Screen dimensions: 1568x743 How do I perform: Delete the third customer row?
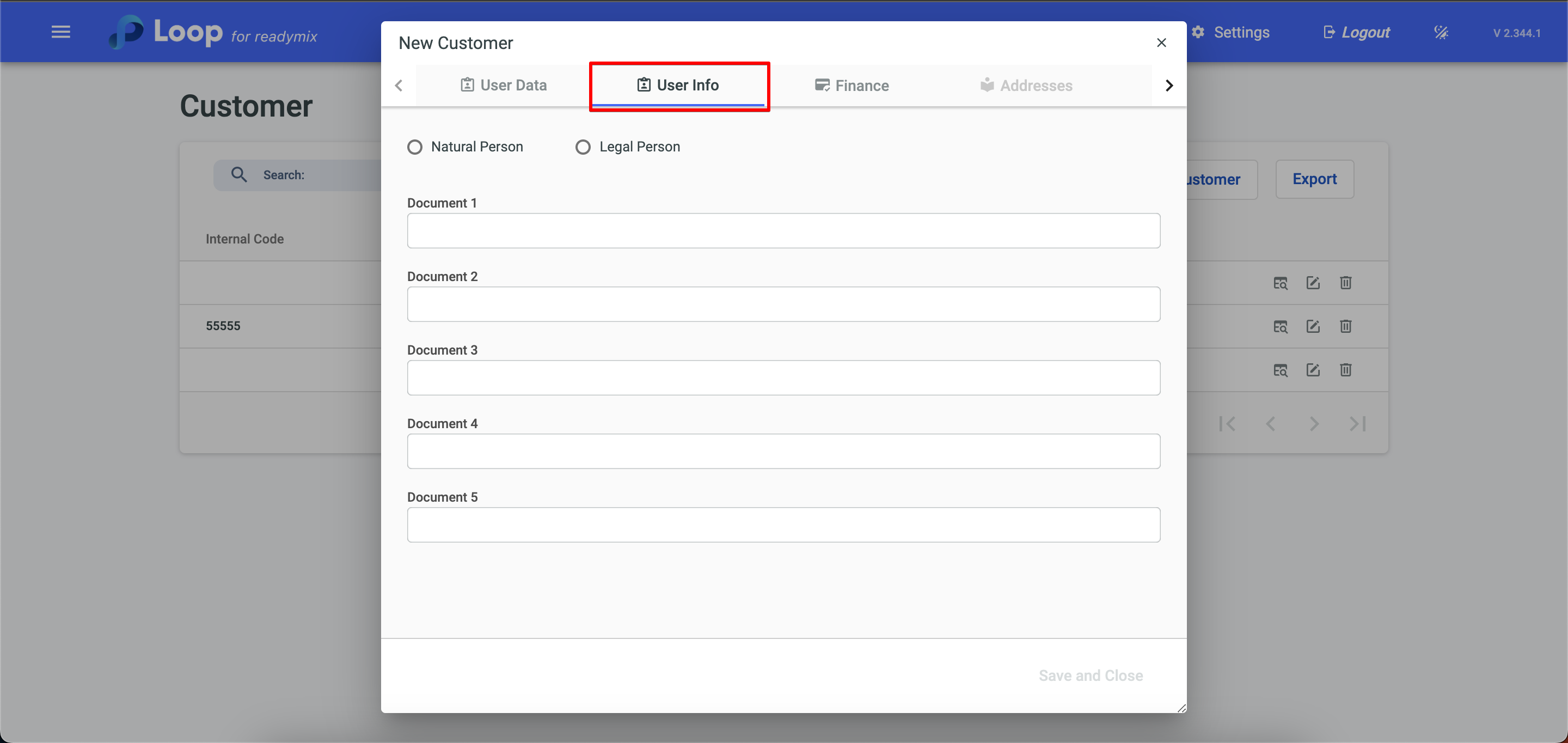pyautogui.click(x=1345, y=370)
